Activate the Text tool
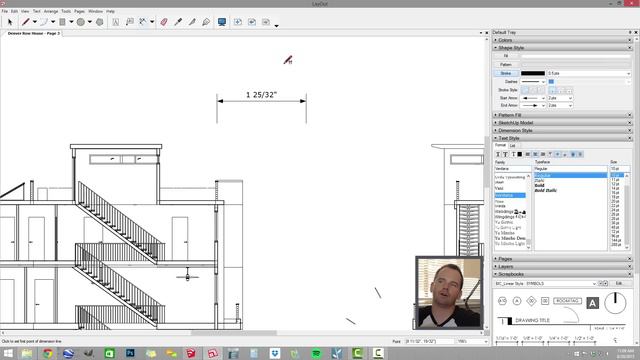Viewport: 640px width, 360px height. tap(116, 22)
